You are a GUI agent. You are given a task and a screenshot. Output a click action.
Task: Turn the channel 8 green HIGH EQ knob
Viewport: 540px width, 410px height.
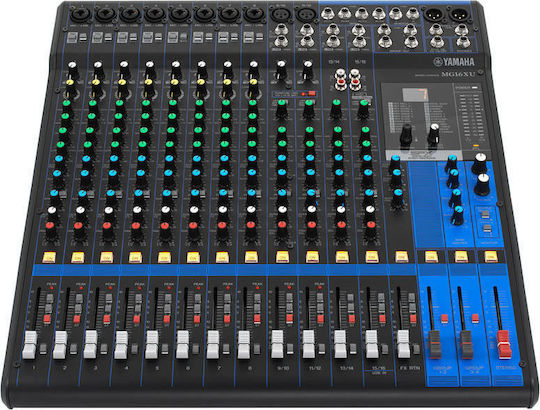tap(252, 104)
